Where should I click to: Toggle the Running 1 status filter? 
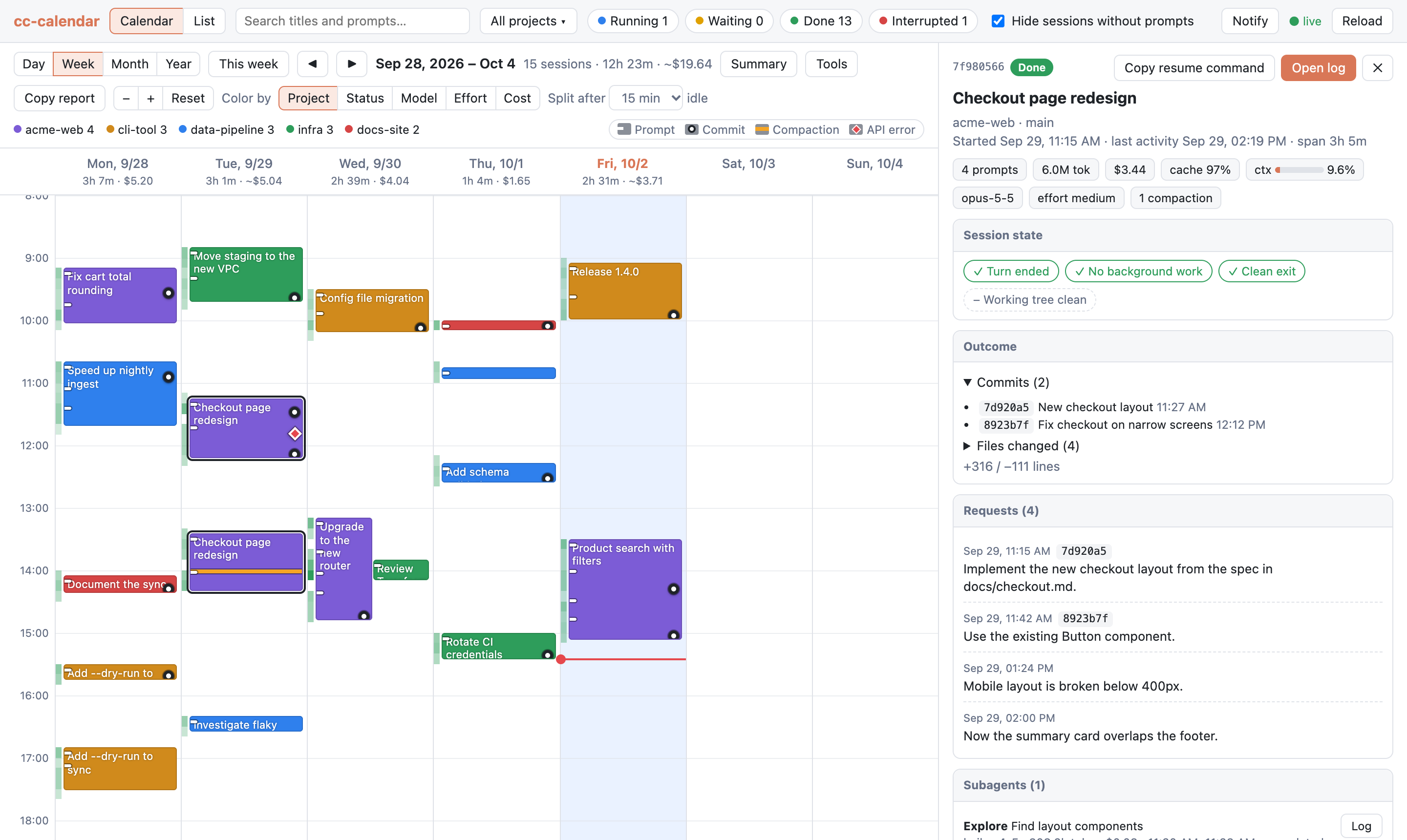[633, 21]
